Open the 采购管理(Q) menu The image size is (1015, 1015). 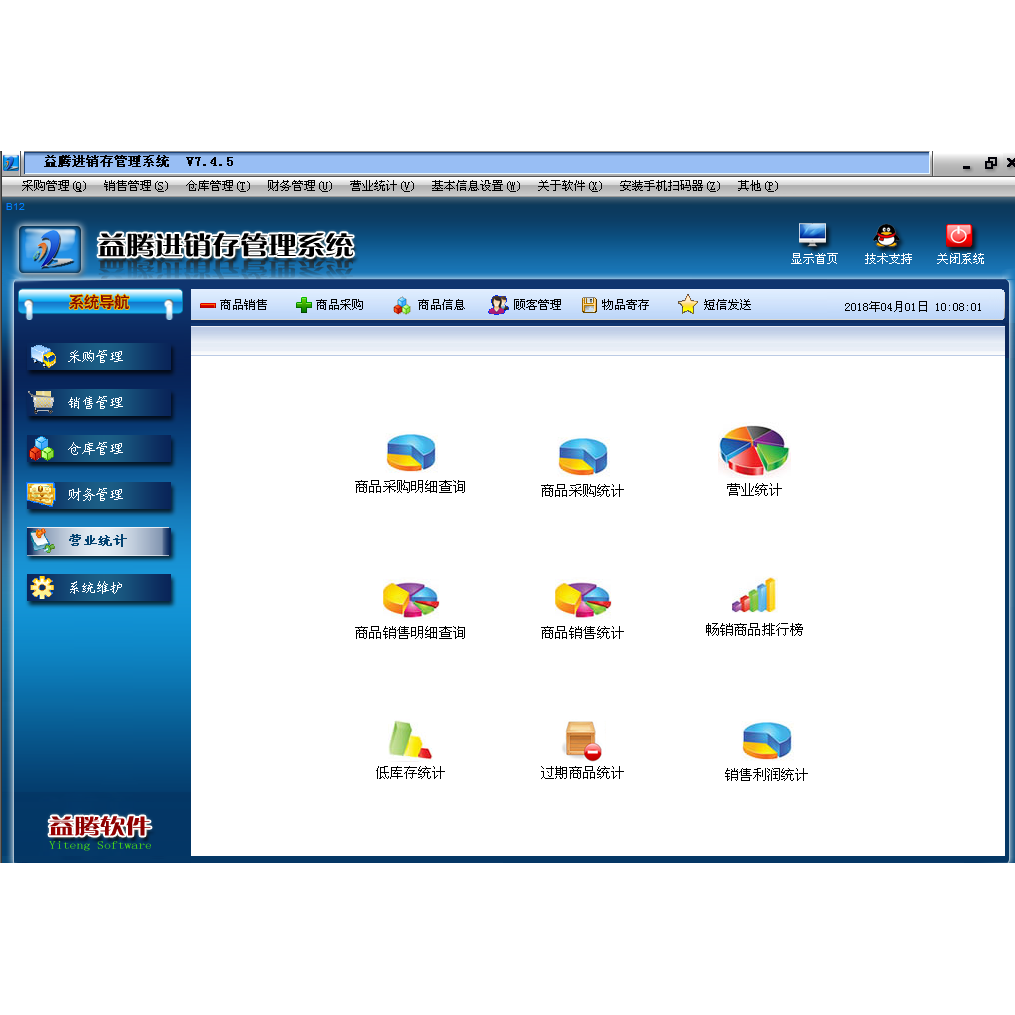[x=54, y=186]
